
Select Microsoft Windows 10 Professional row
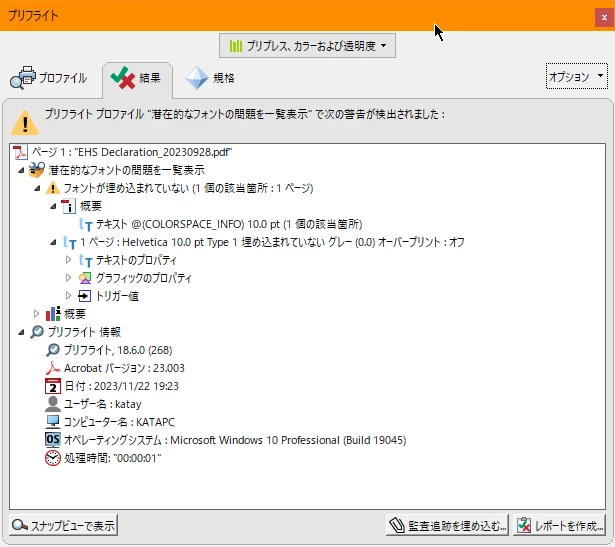tap(235, 440)
